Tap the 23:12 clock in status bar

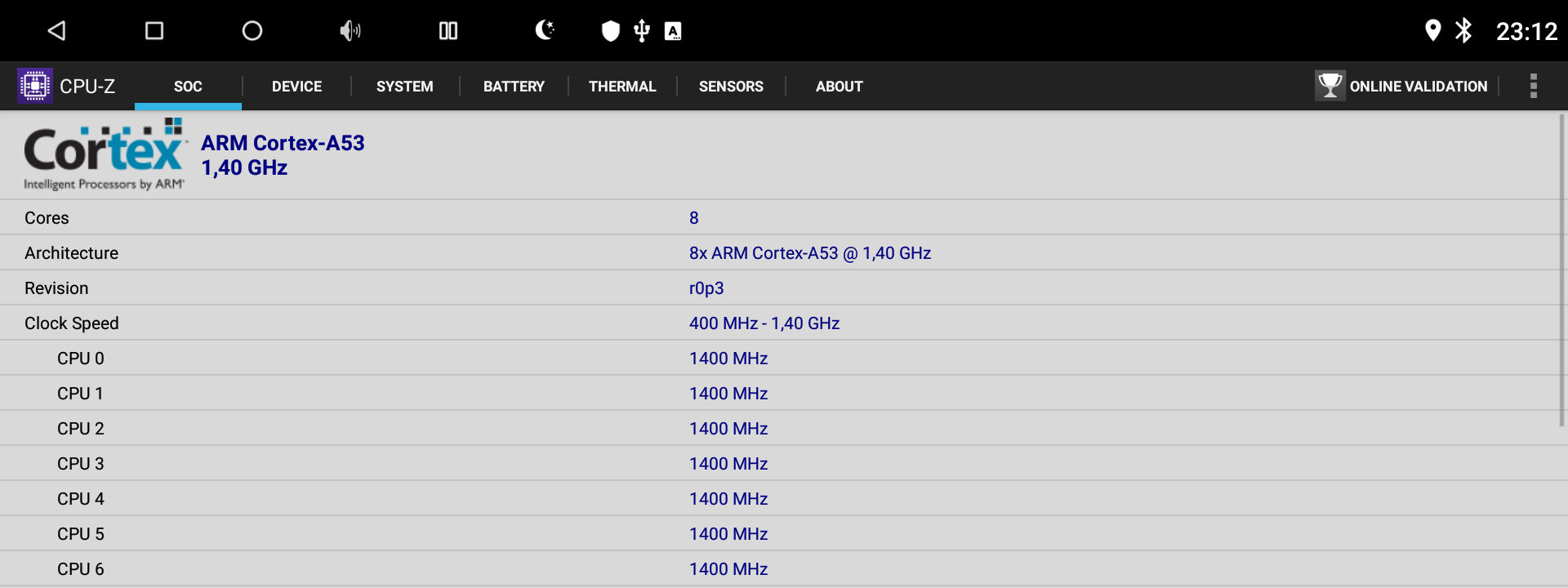pos(1526,31)
